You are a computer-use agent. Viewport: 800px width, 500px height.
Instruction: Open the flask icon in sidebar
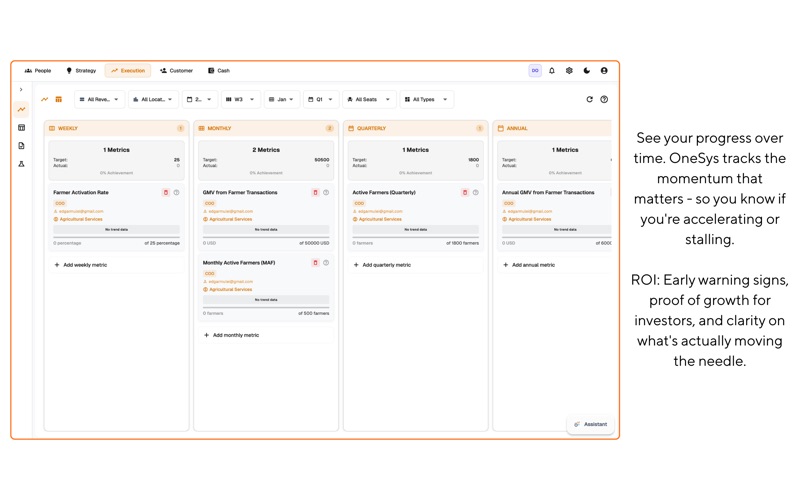[x=21, y=164]
